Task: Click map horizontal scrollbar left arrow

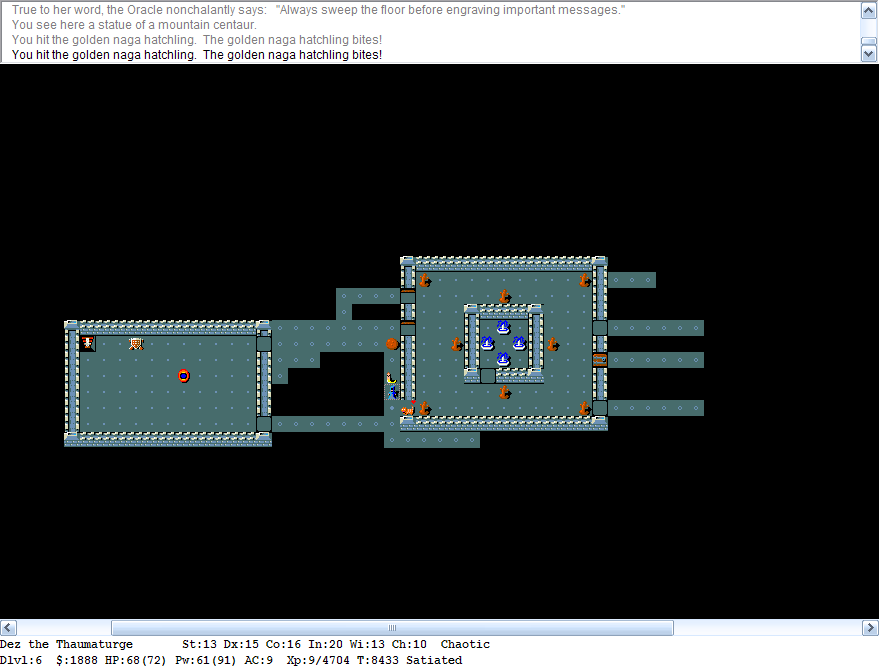Action: coord(8,628)
